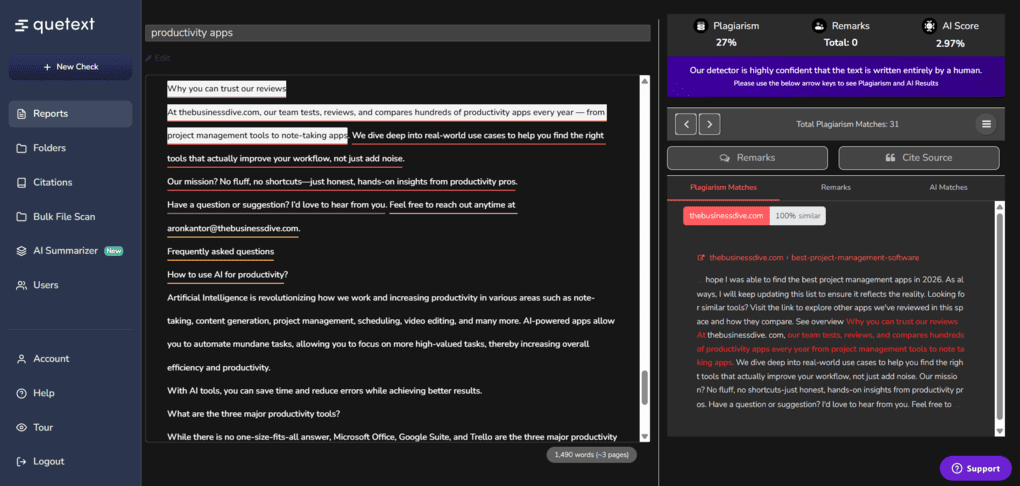Click the document text scrollbar thumb
Viewport: 1020px width, 486px height.
click(645, 388)
